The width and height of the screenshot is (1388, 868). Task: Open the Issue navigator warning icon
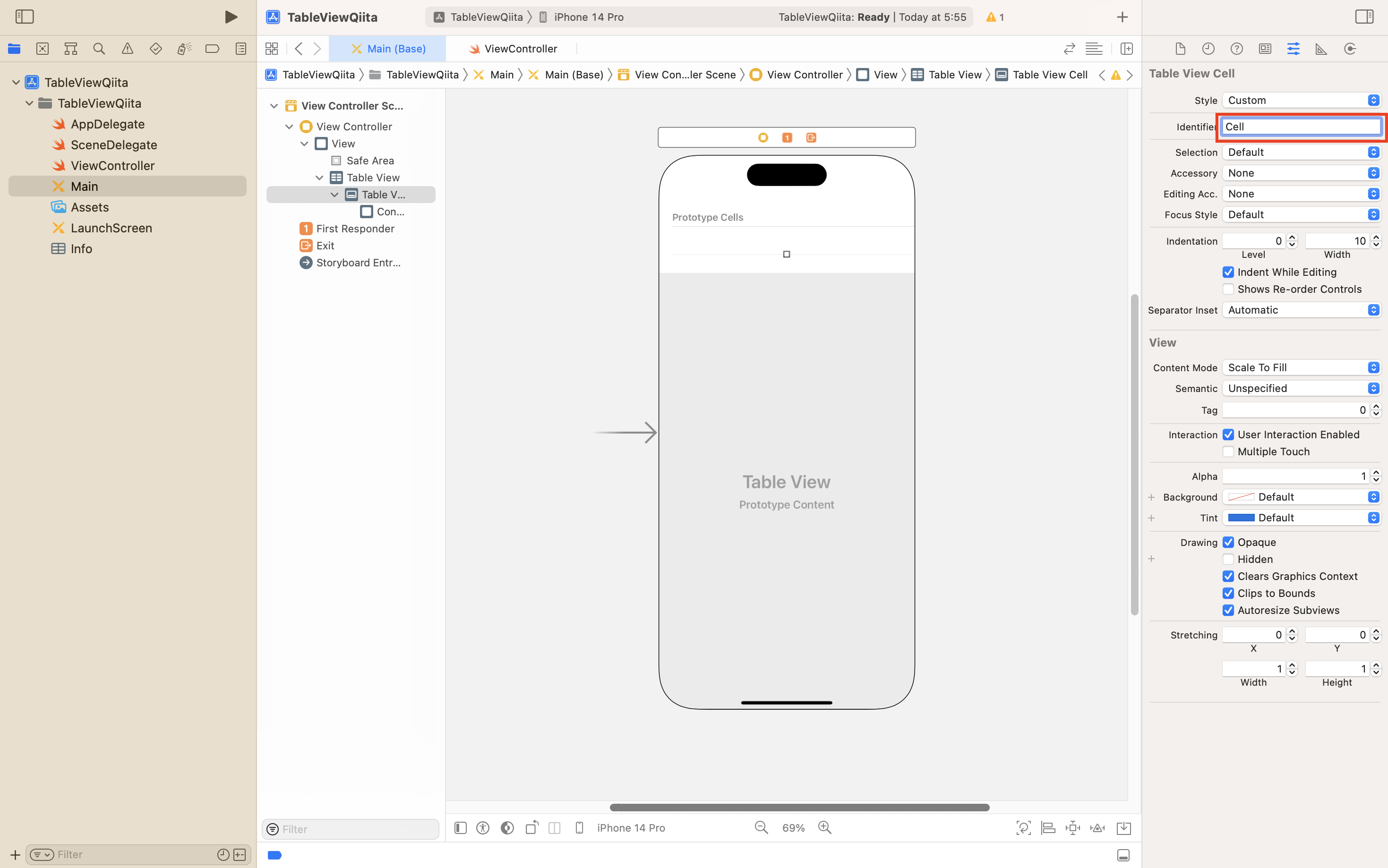[x=128, y=49]
